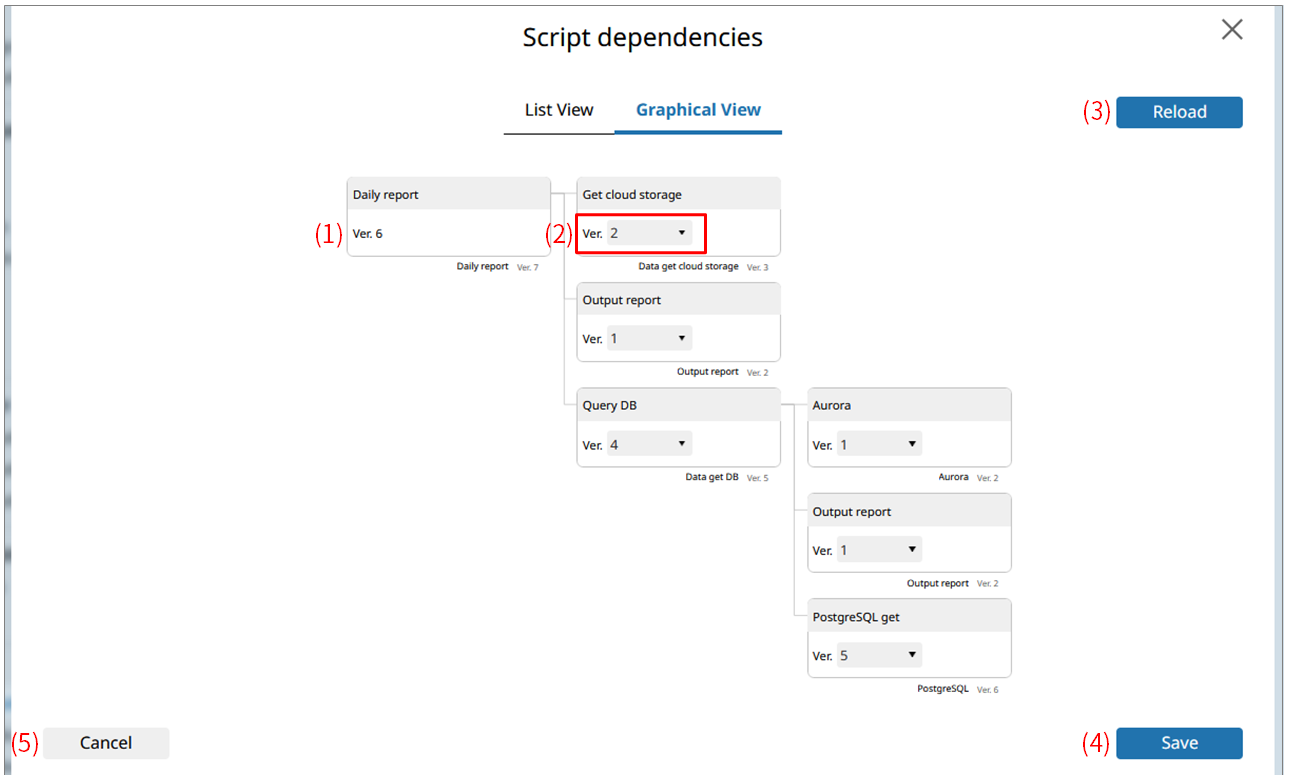Open the Aurora version dropdown
Screen dimensions: 1289x775
click(x=880, y=444)
